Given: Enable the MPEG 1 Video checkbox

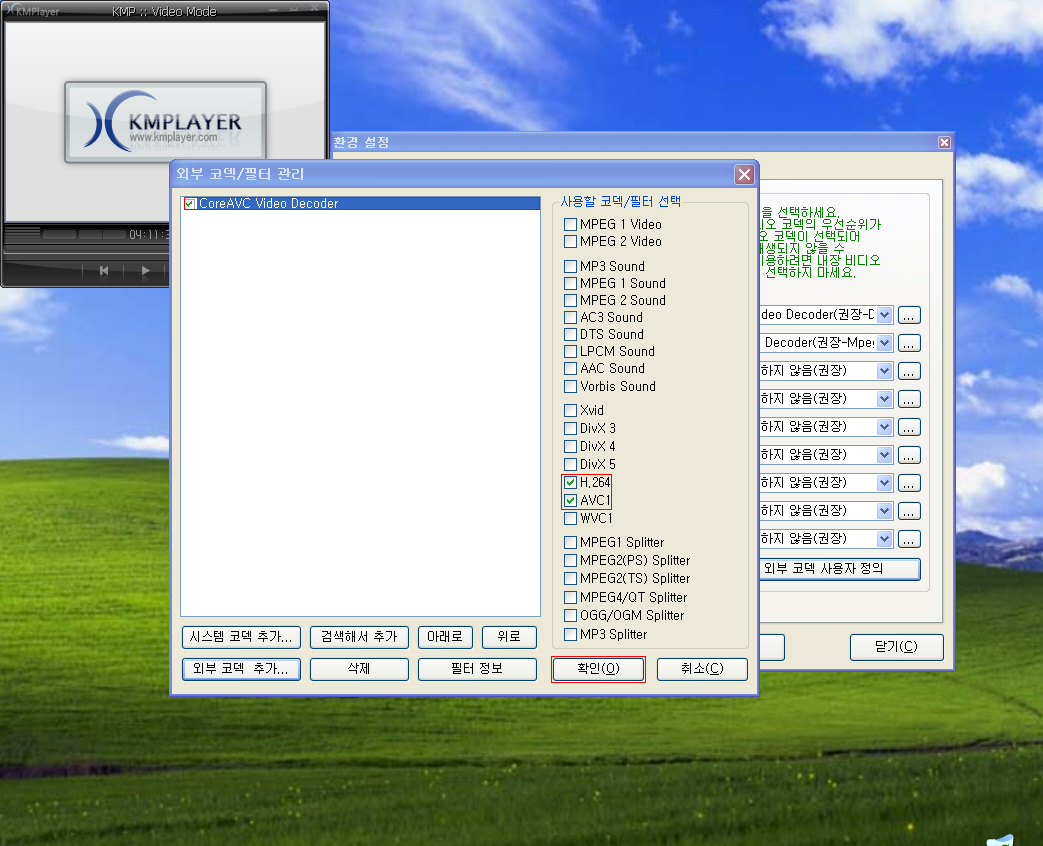Looking at the screenshot, I should tap(570, 224).
